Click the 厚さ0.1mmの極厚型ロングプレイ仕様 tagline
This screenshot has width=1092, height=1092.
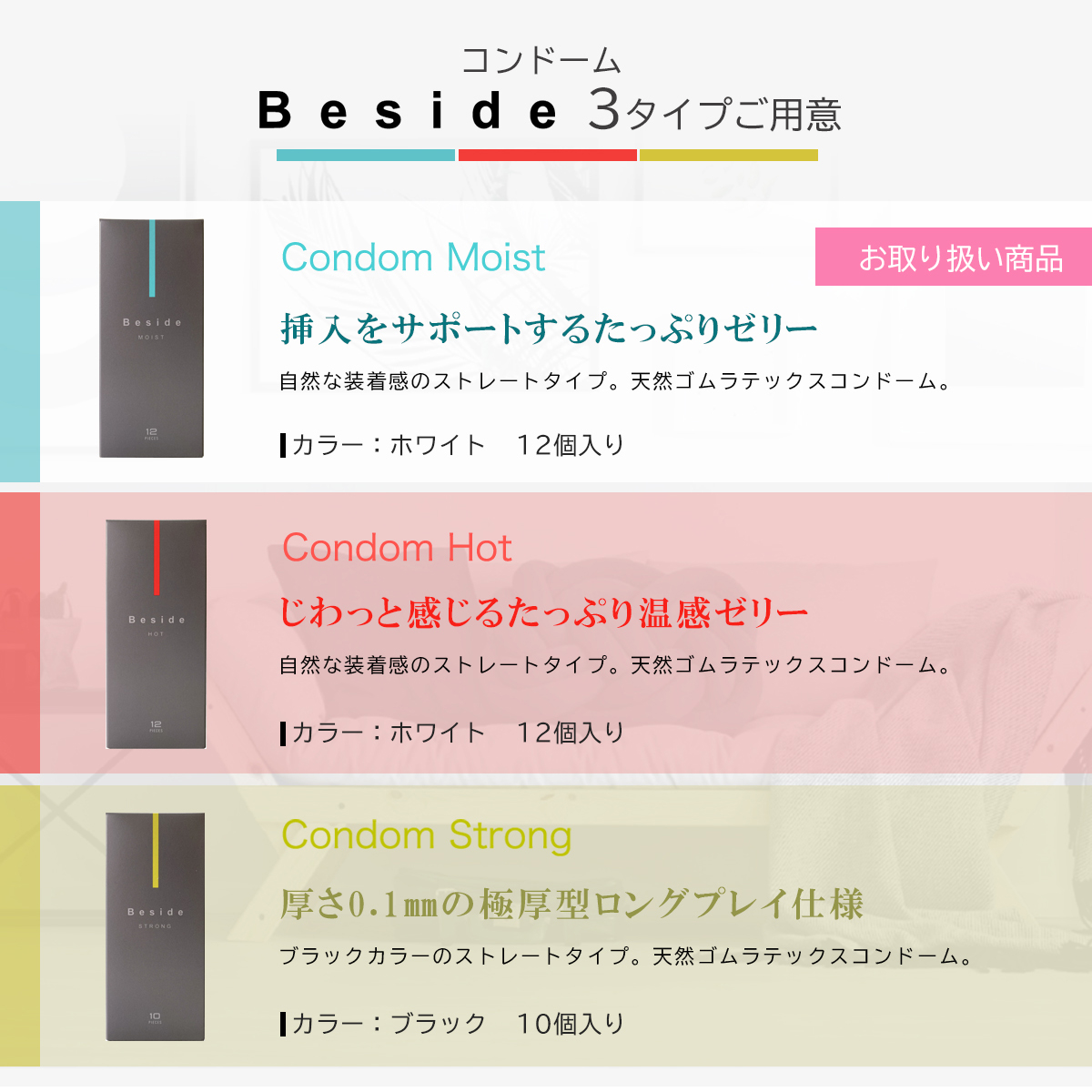(x=571, y=905)
